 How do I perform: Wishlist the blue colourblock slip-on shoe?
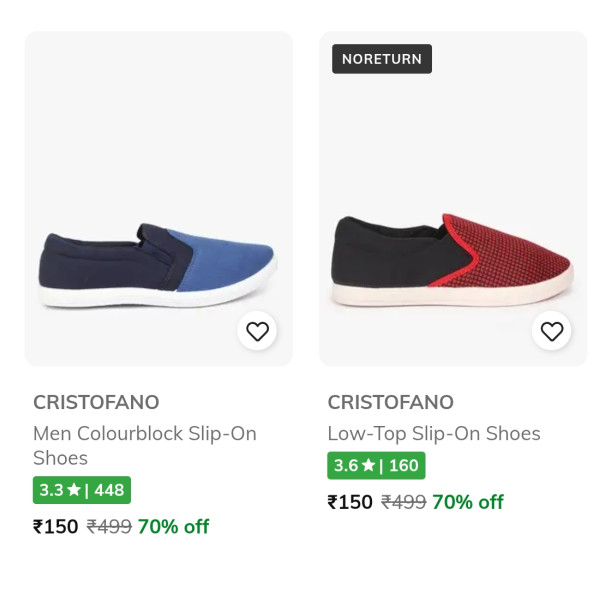(258, 331)
